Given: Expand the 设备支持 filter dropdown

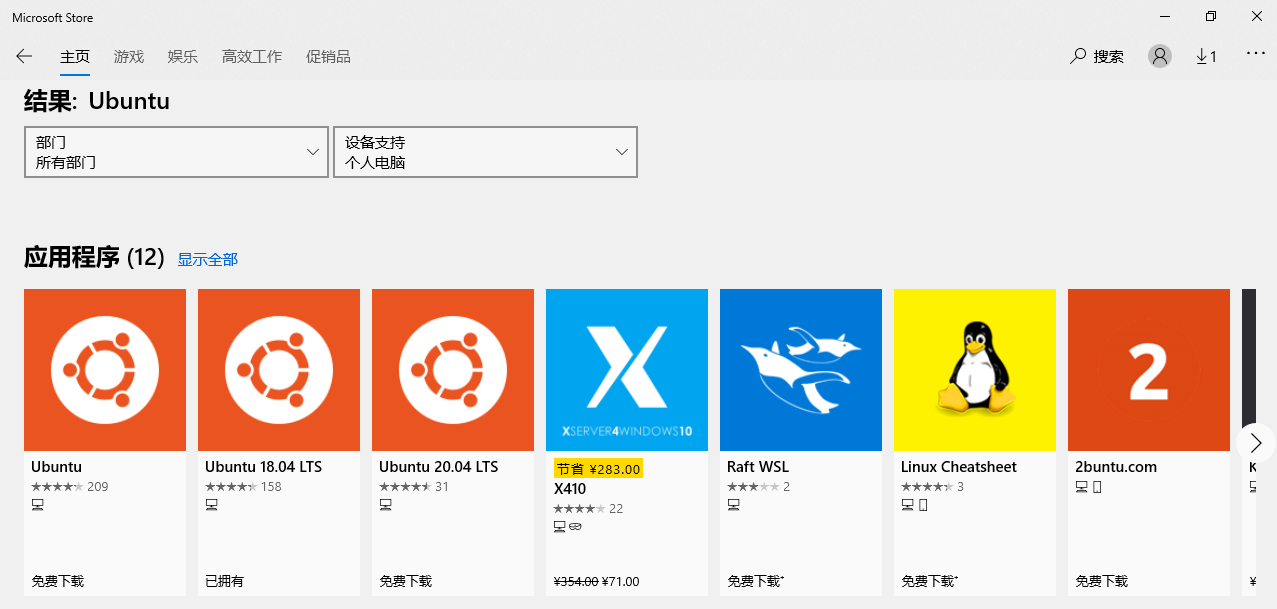Looking at the screenshot, I should [485, 152].
